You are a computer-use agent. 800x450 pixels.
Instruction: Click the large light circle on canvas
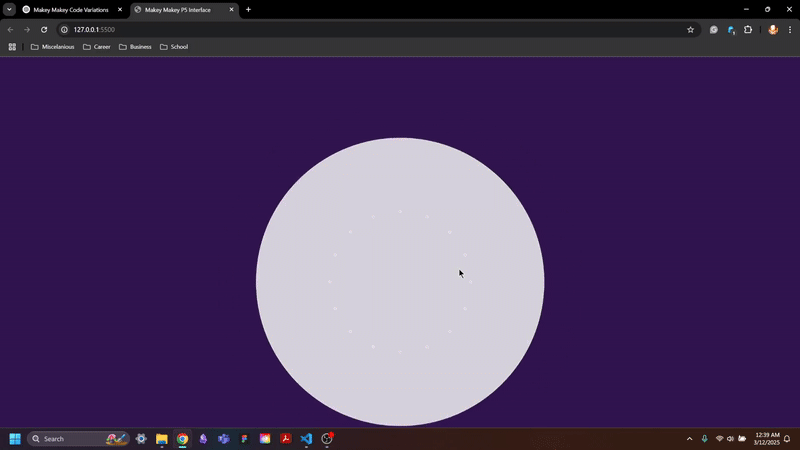coord(400,282)
